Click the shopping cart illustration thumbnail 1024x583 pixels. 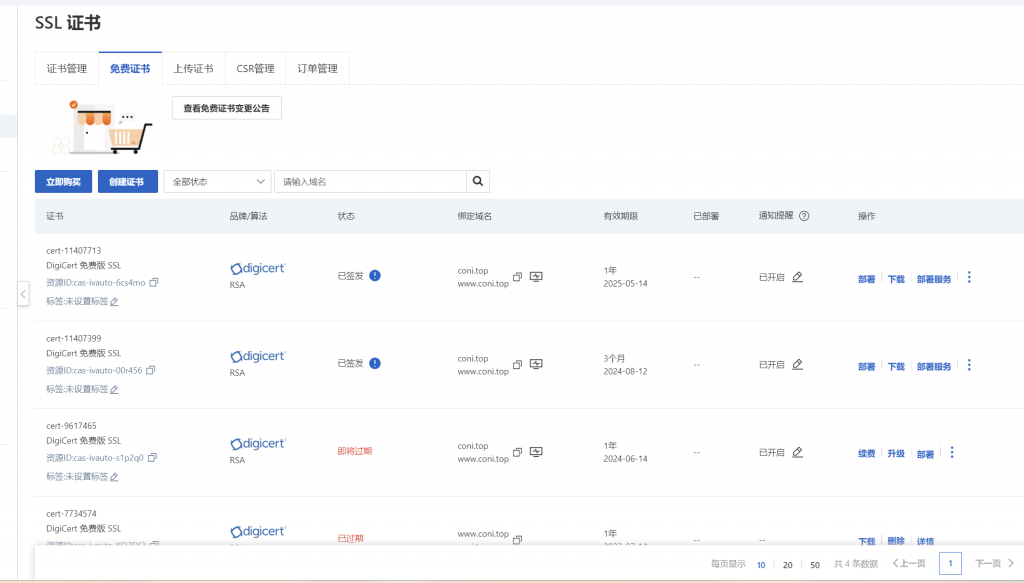(101, 127)
